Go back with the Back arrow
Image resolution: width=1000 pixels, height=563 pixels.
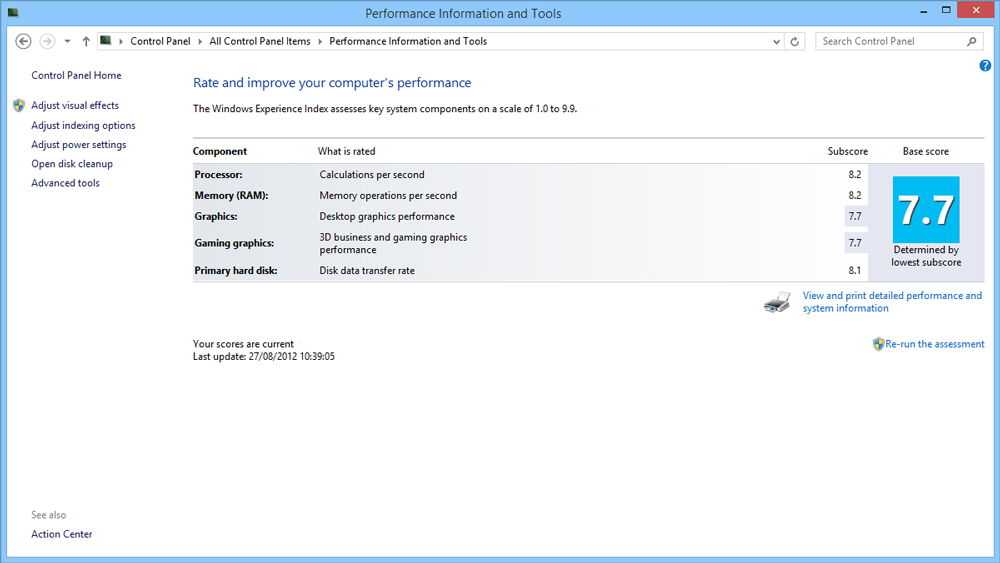[x=23, y=41]
